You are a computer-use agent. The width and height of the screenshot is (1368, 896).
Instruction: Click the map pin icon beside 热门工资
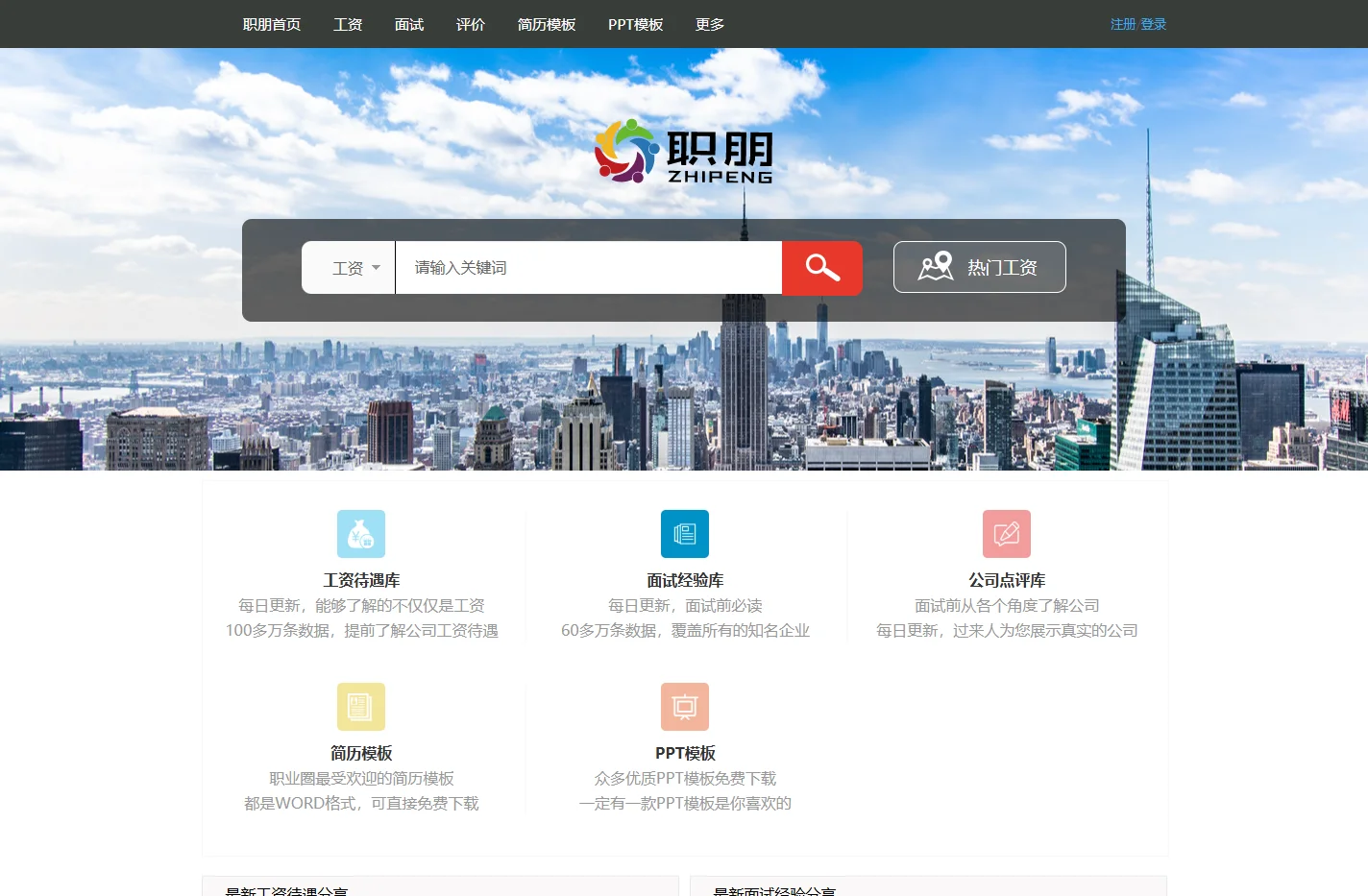coord(936,266)
